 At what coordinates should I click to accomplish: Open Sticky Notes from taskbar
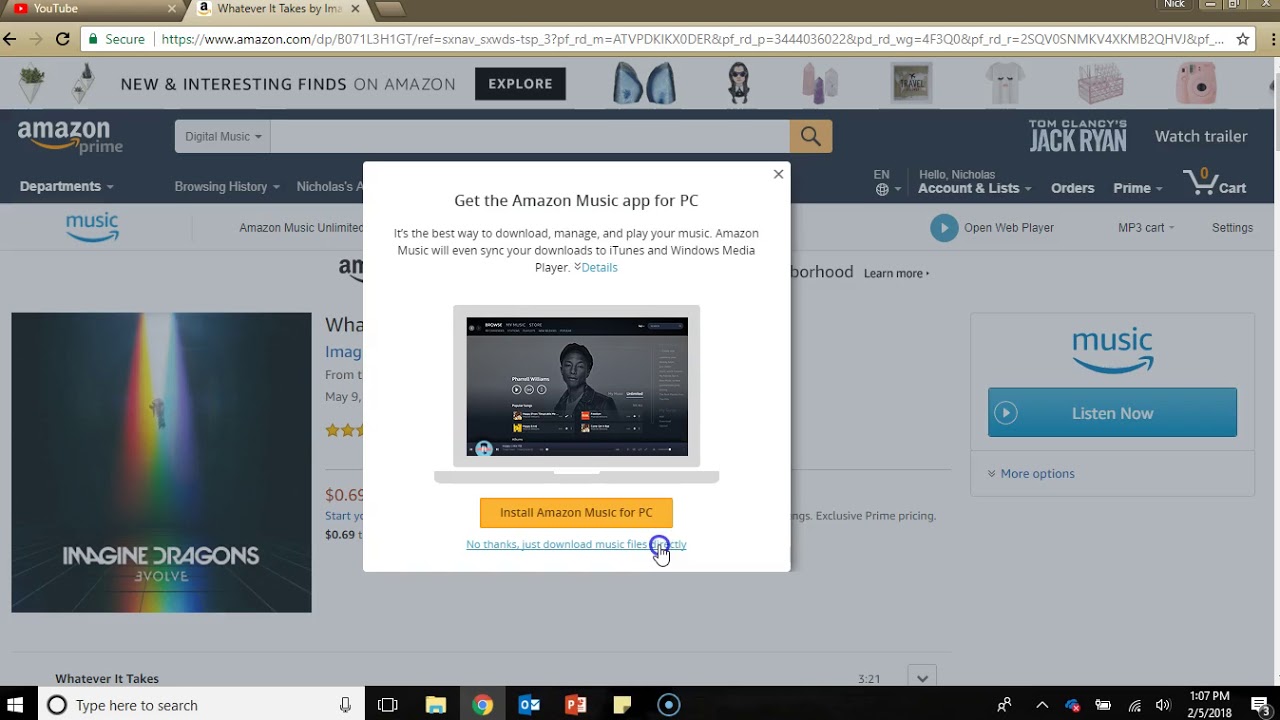[622, 705]
